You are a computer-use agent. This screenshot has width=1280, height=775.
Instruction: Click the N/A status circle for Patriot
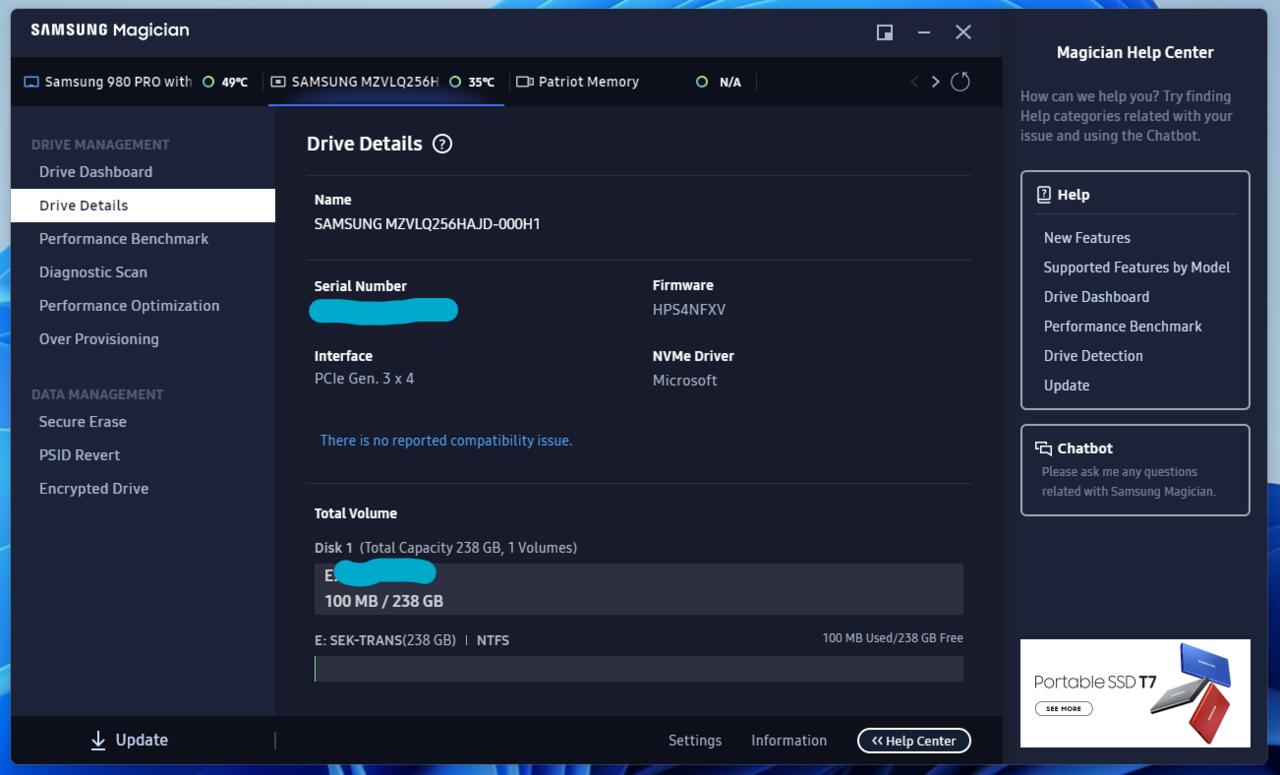tap(702, 82)
